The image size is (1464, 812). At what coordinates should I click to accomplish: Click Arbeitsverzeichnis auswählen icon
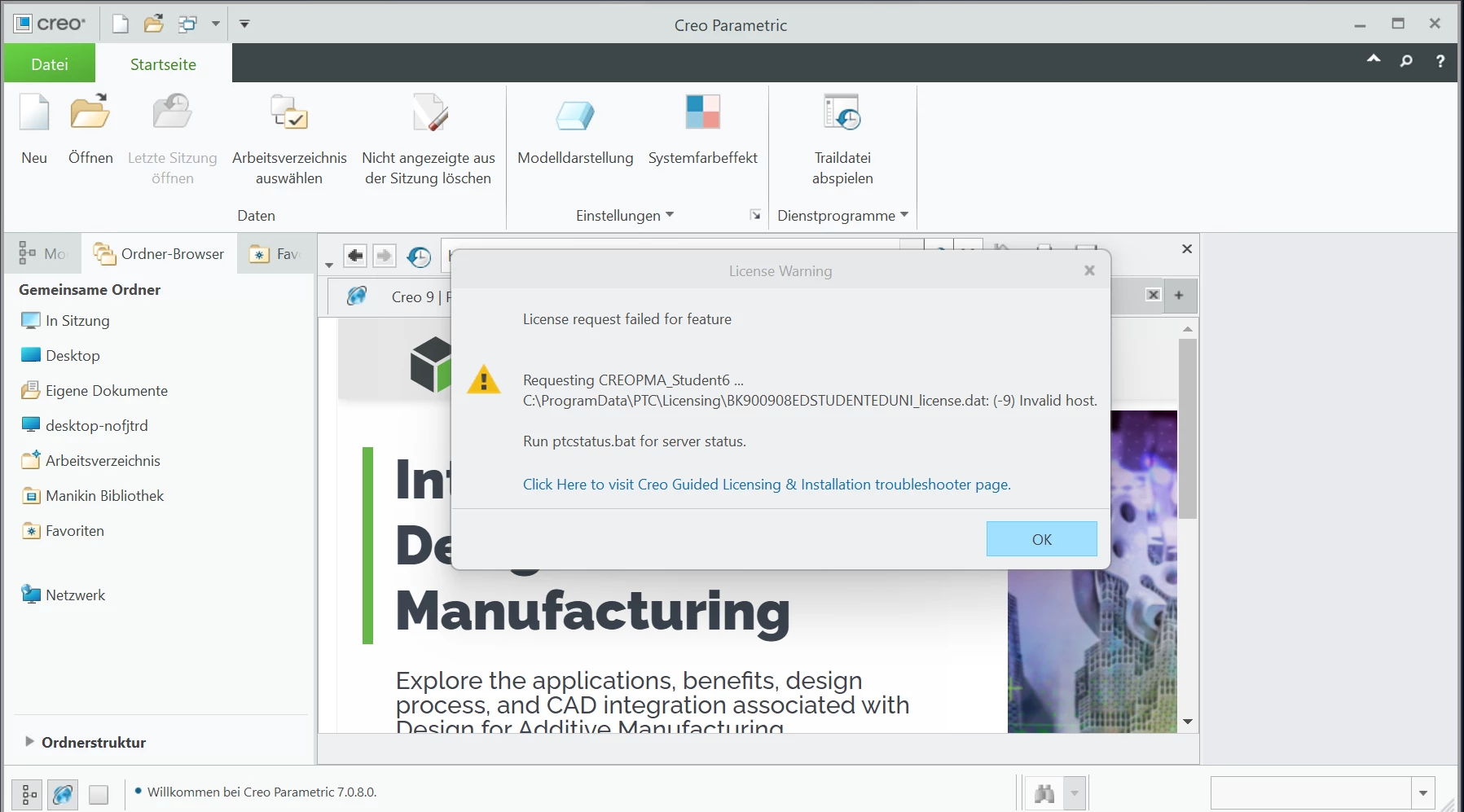pos(289,112)
